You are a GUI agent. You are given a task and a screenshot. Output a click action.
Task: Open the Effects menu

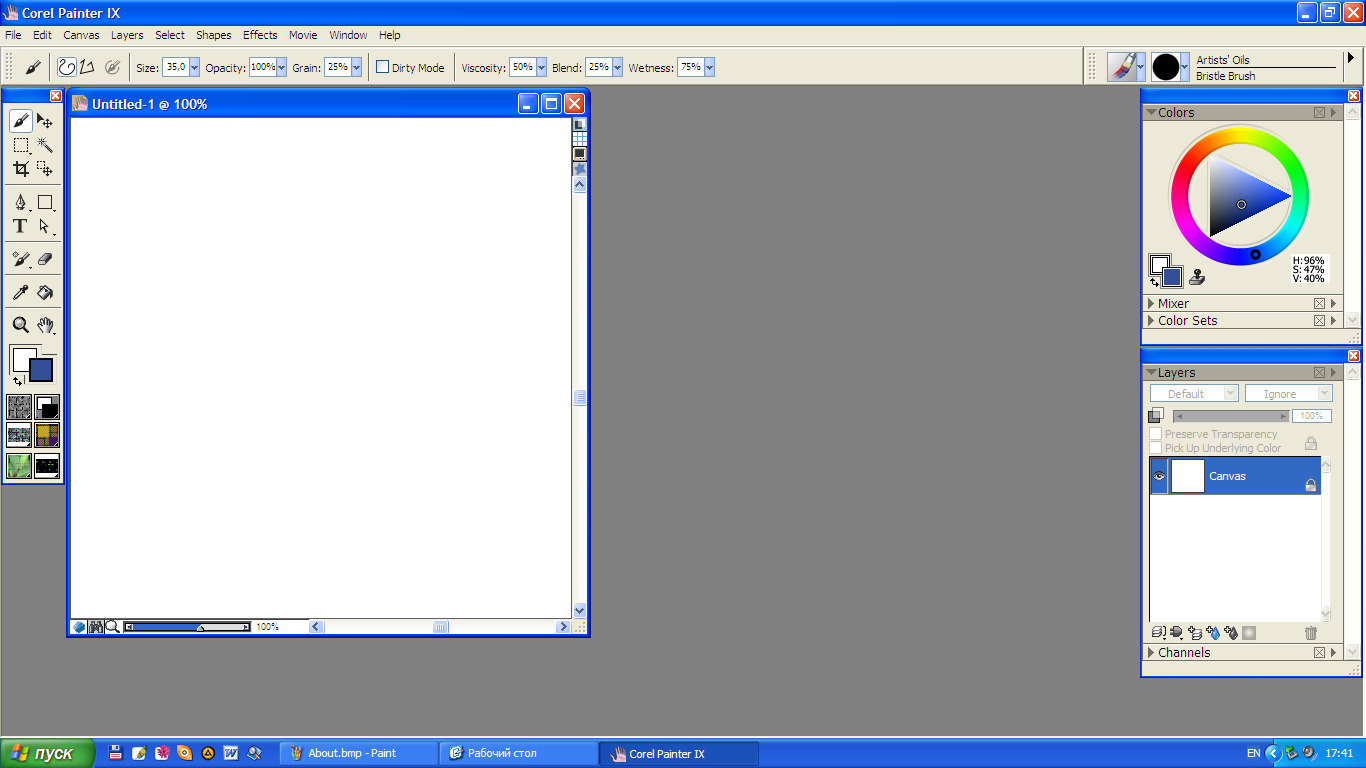tap(260, 35)
